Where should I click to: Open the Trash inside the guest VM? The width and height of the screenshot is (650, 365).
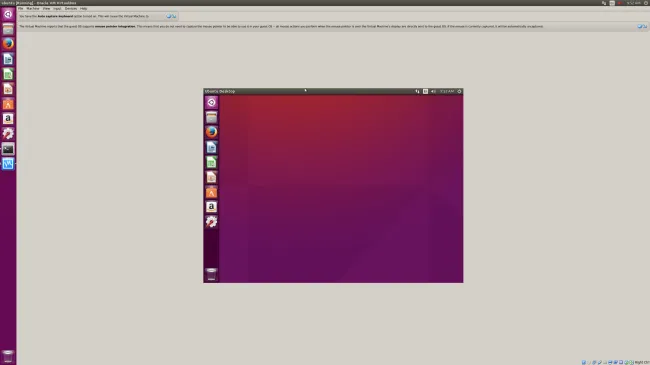coord(211,274)
